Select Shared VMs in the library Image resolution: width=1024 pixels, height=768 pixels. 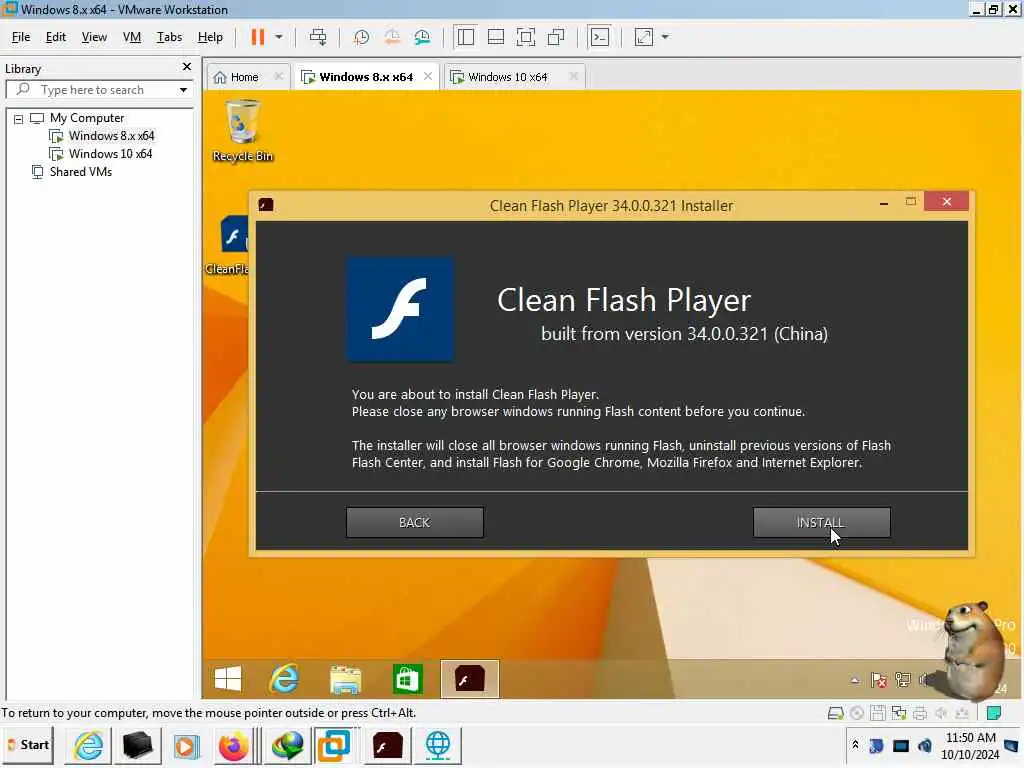click(x=72, y=172)
